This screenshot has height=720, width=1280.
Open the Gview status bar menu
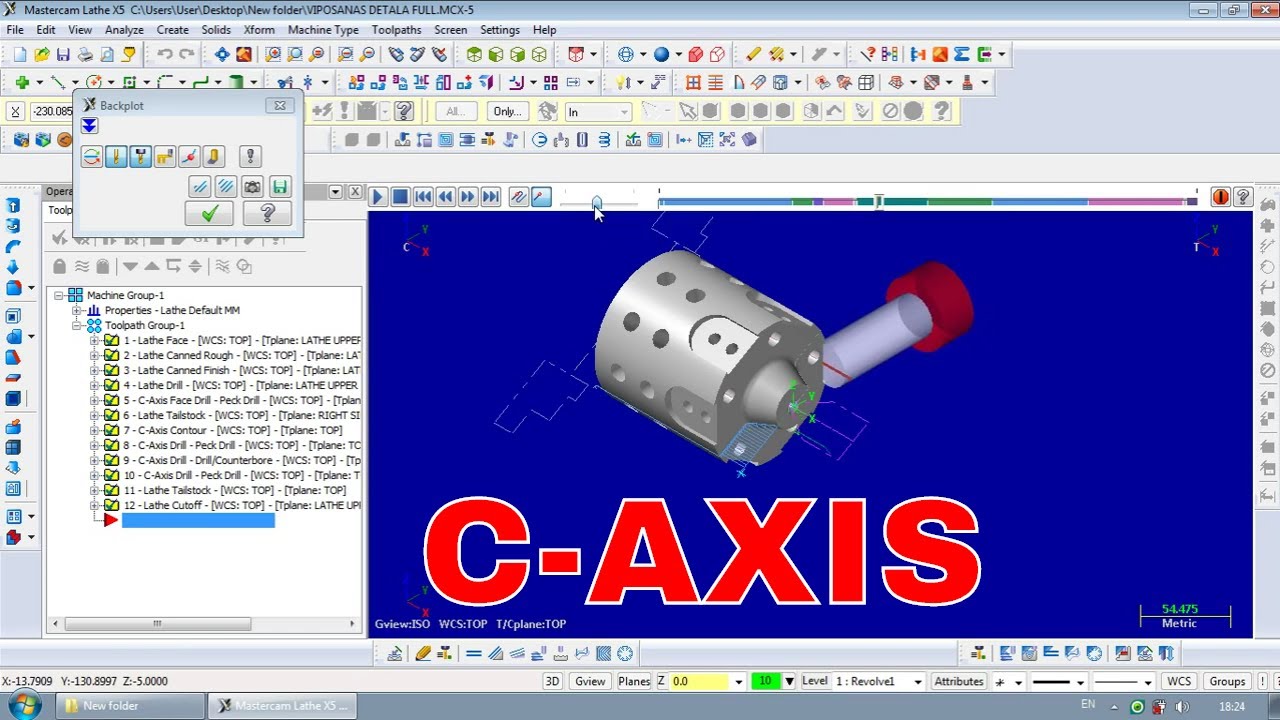click(590, 681)
